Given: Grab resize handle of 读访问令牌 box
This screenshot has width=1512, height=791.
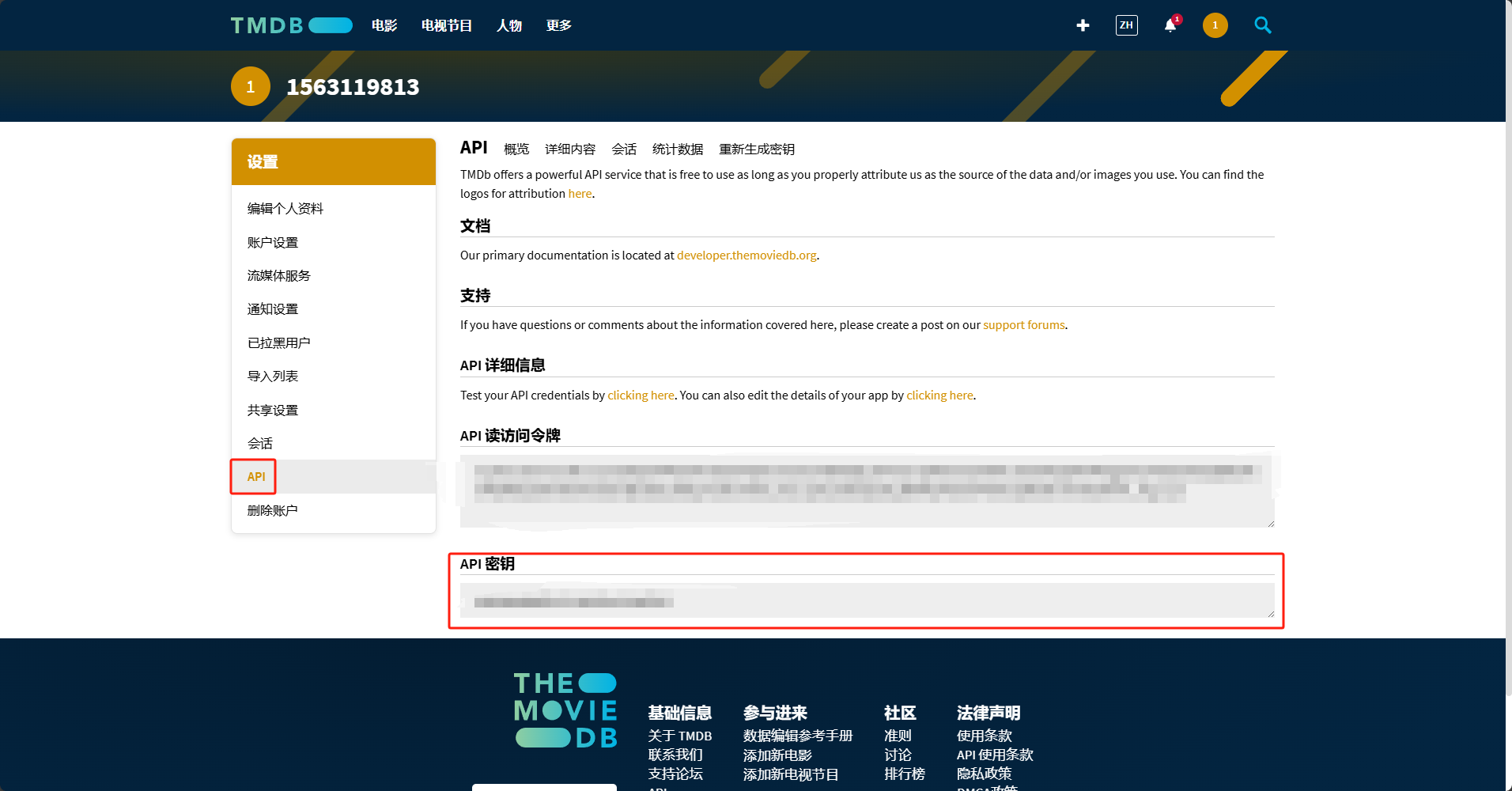Looking at the screenshot, I should pos(1271,524).
